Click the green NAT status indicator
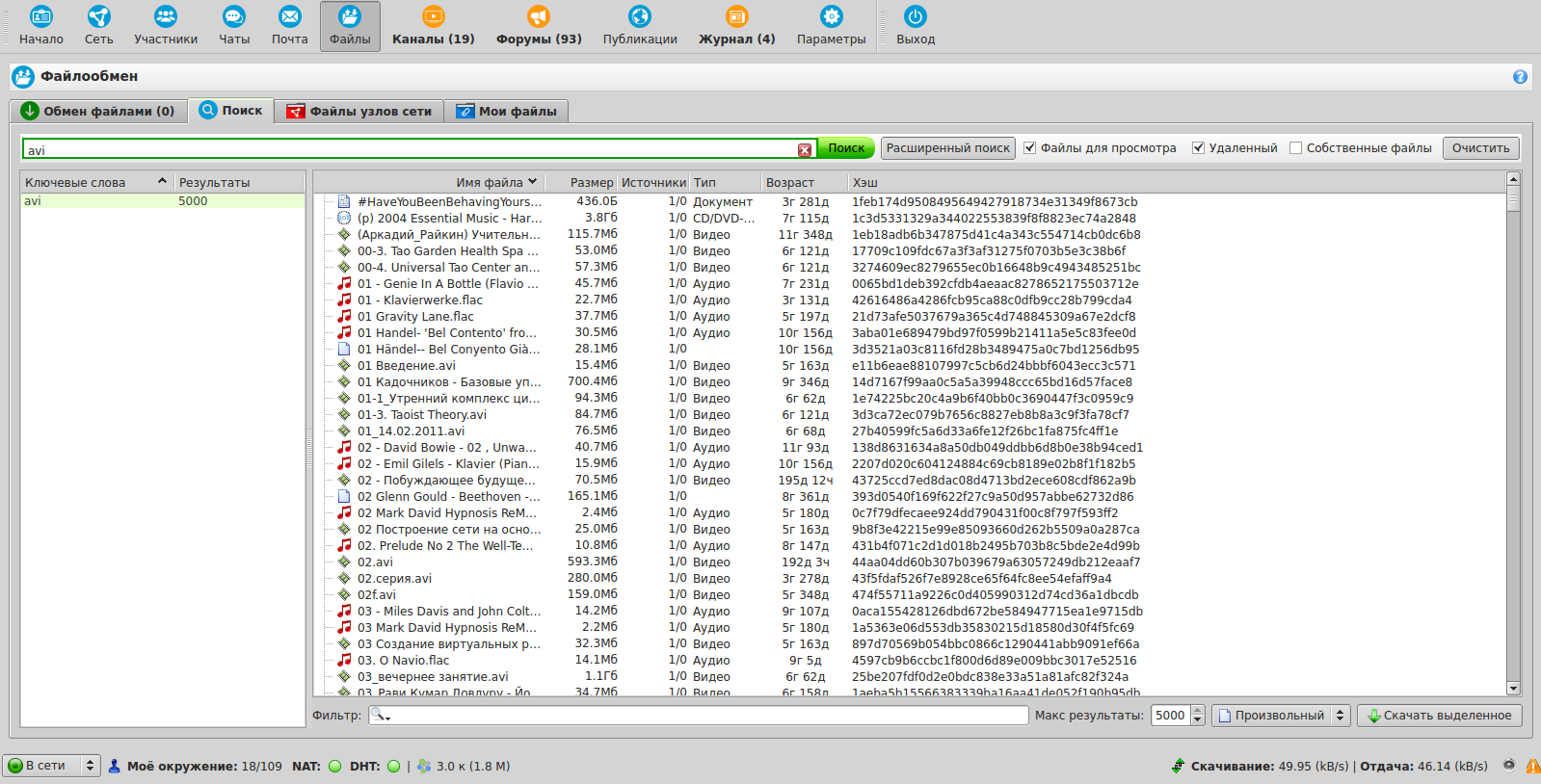The height and width of the screenshot is (784, 1541). point(335,767)
